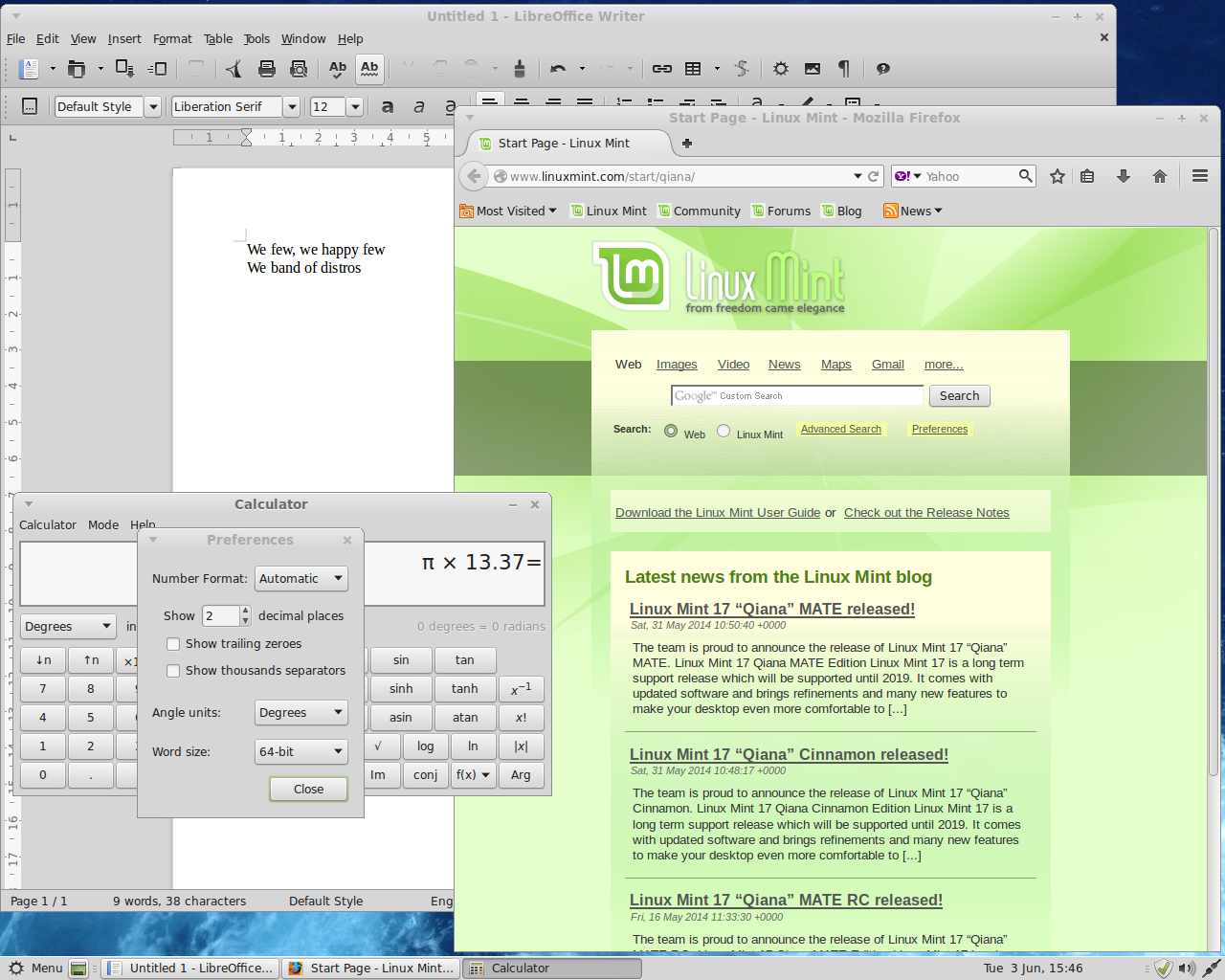
Task: Go to Firefox home page
Action: (1160, 176)
